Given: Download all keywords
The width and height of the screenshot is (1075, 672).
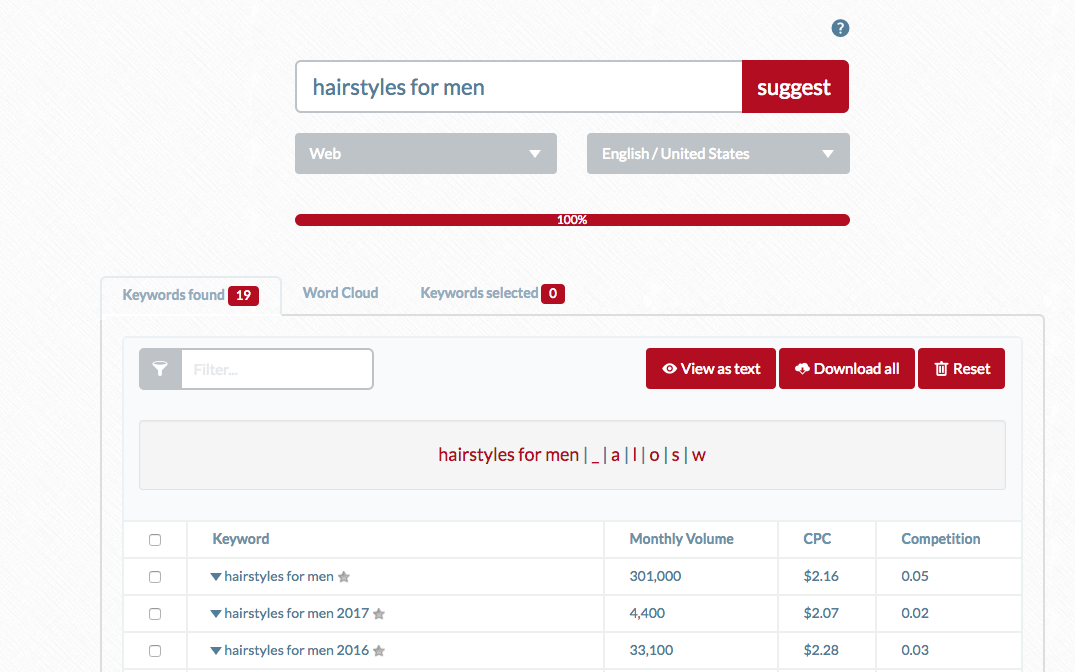Looking at the screenshot, I should tap(846, 369).
